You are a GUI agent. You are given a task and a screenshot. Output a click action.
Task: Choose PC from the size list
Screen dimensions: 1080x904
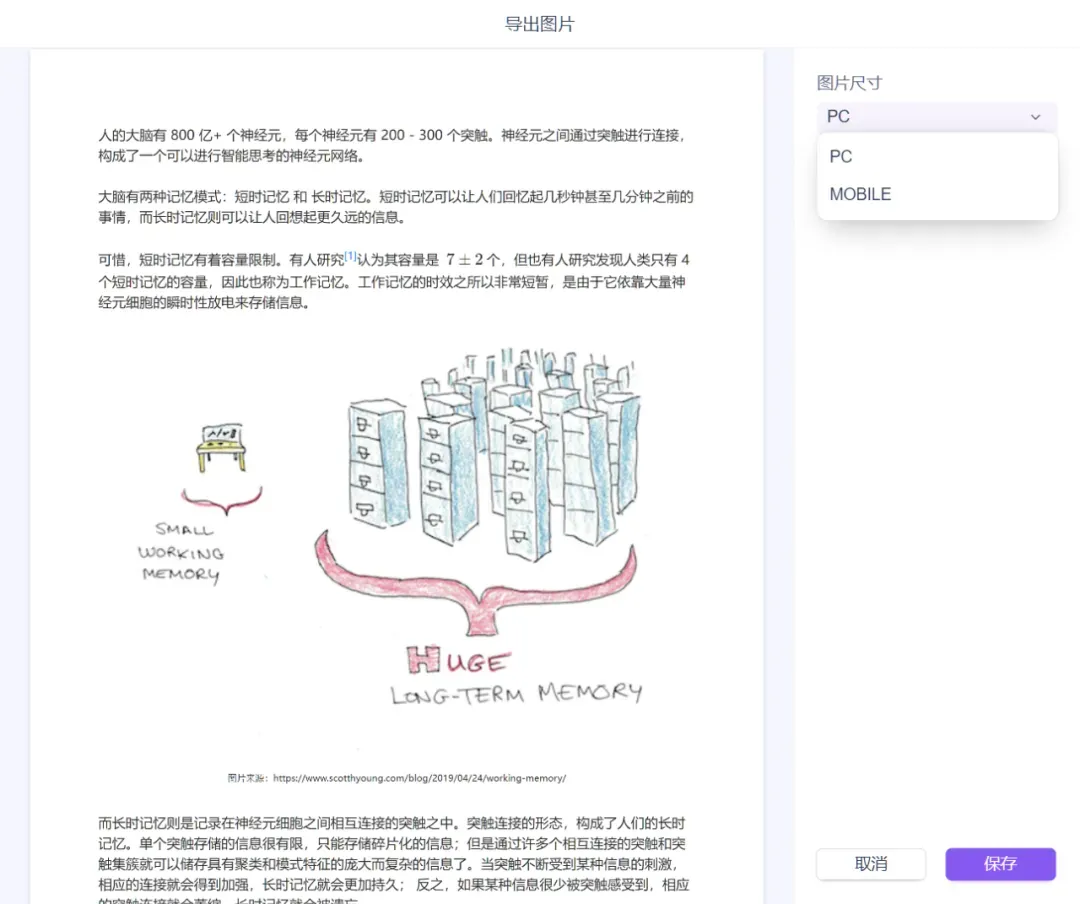pyautogui.click(x=937, y=156)
